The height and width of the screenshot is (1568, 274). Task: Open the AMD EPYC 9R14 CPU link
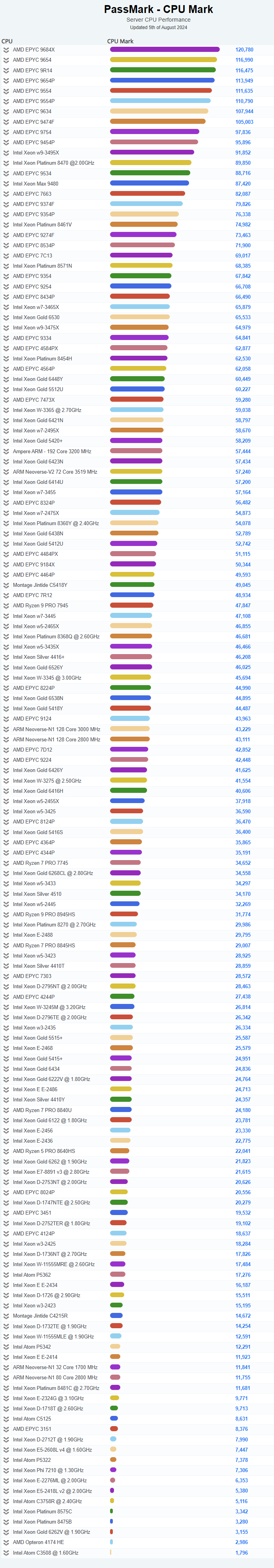32,71
